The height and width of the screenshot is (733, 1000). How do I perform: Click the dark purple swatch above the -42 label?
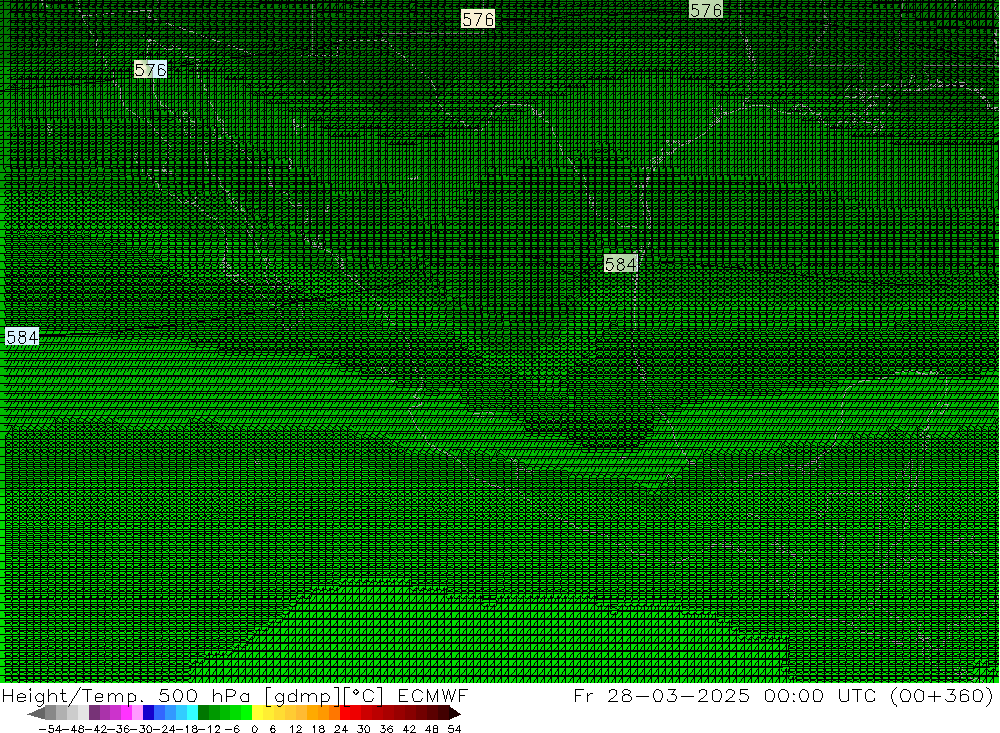[x=94, y=713]
